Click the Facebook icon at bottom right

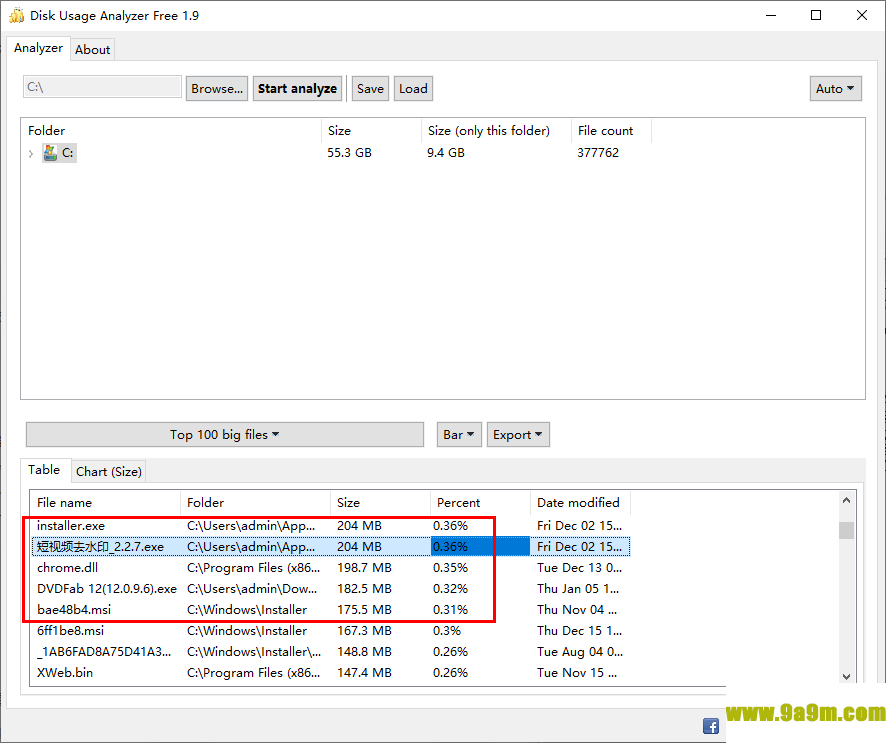click(x=711, y=726)
